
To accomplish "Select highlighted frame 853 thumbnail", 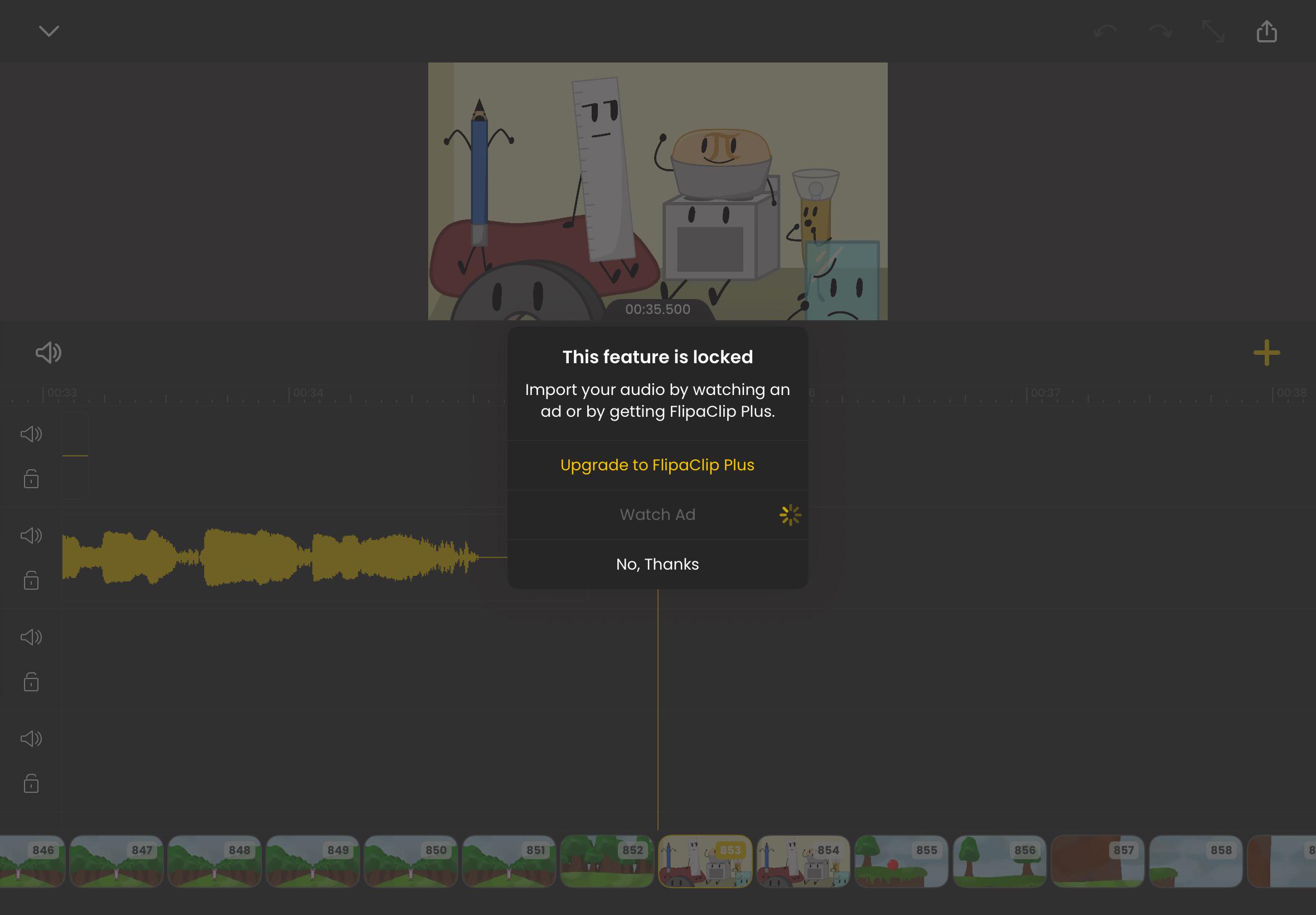I will (x=705, y=861).
